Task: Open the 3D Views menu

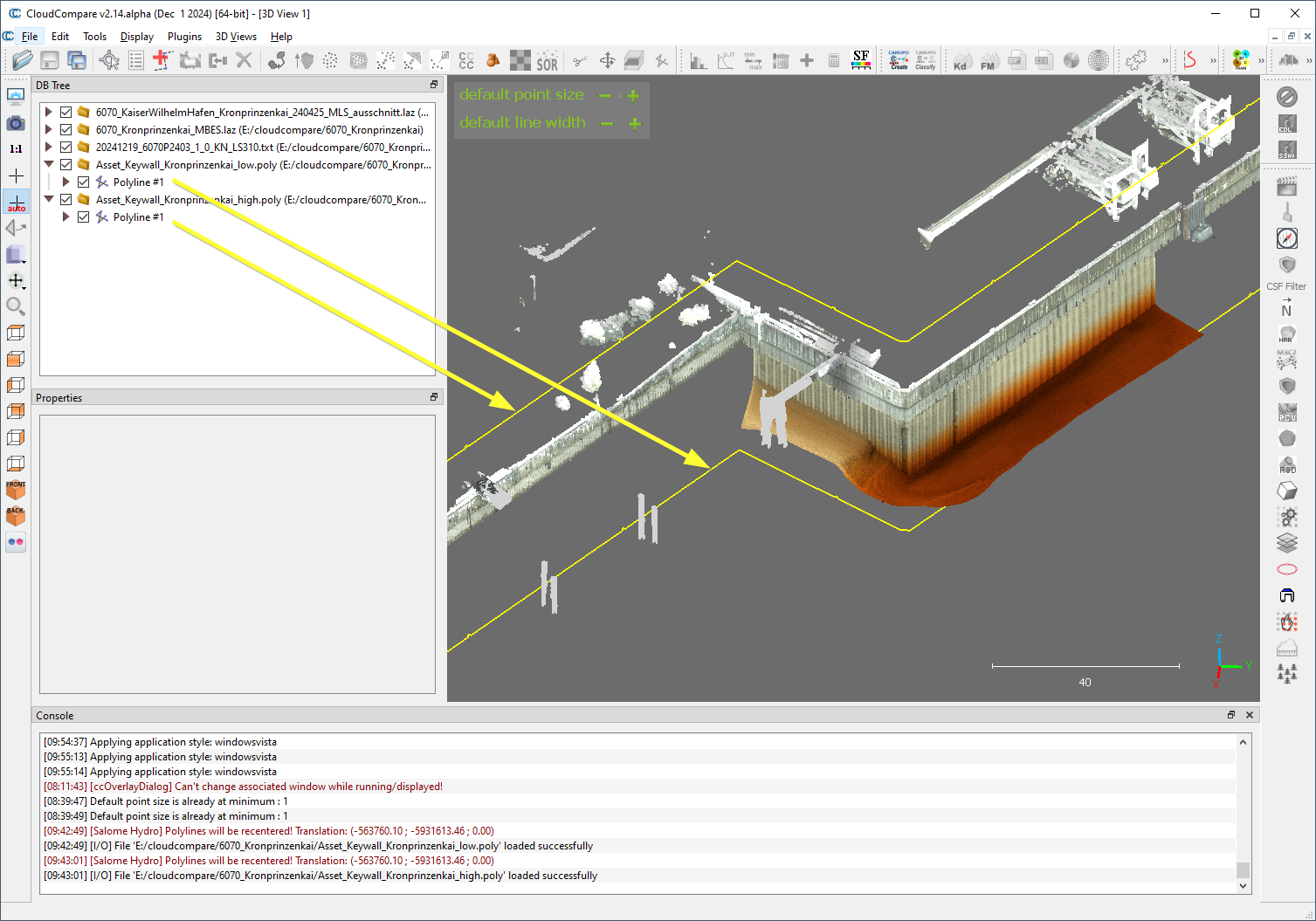Action: [x=236, y=37]
